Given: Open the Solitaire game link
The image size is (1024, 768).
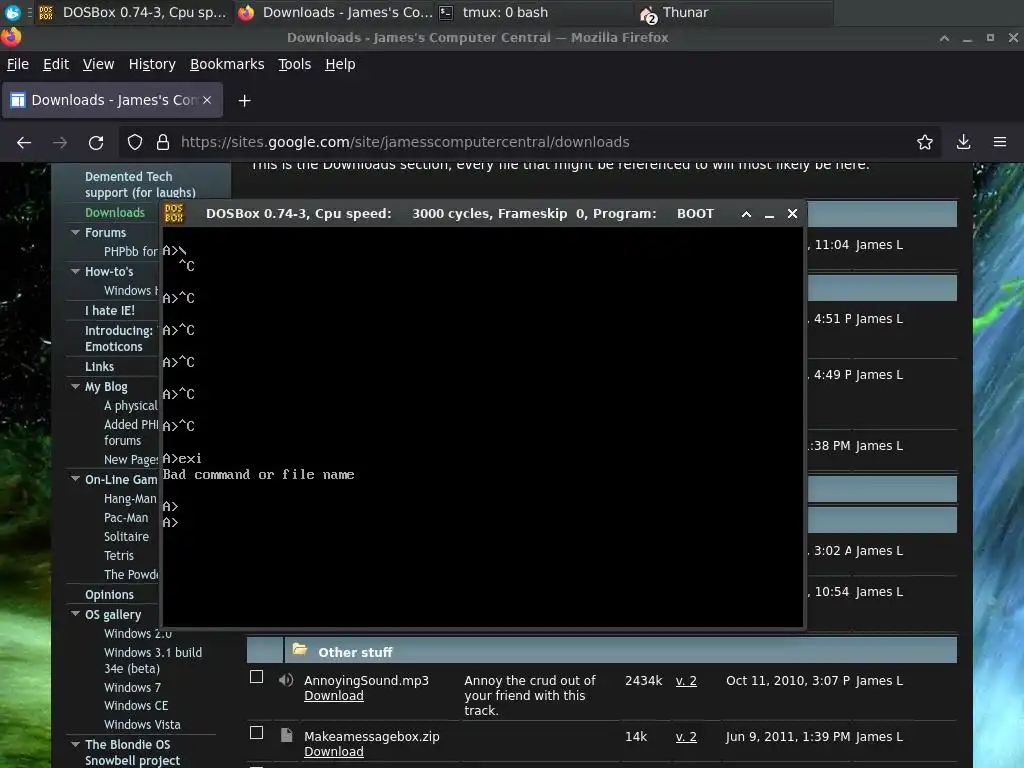Looking at the screenshot, I should point(126,537).
